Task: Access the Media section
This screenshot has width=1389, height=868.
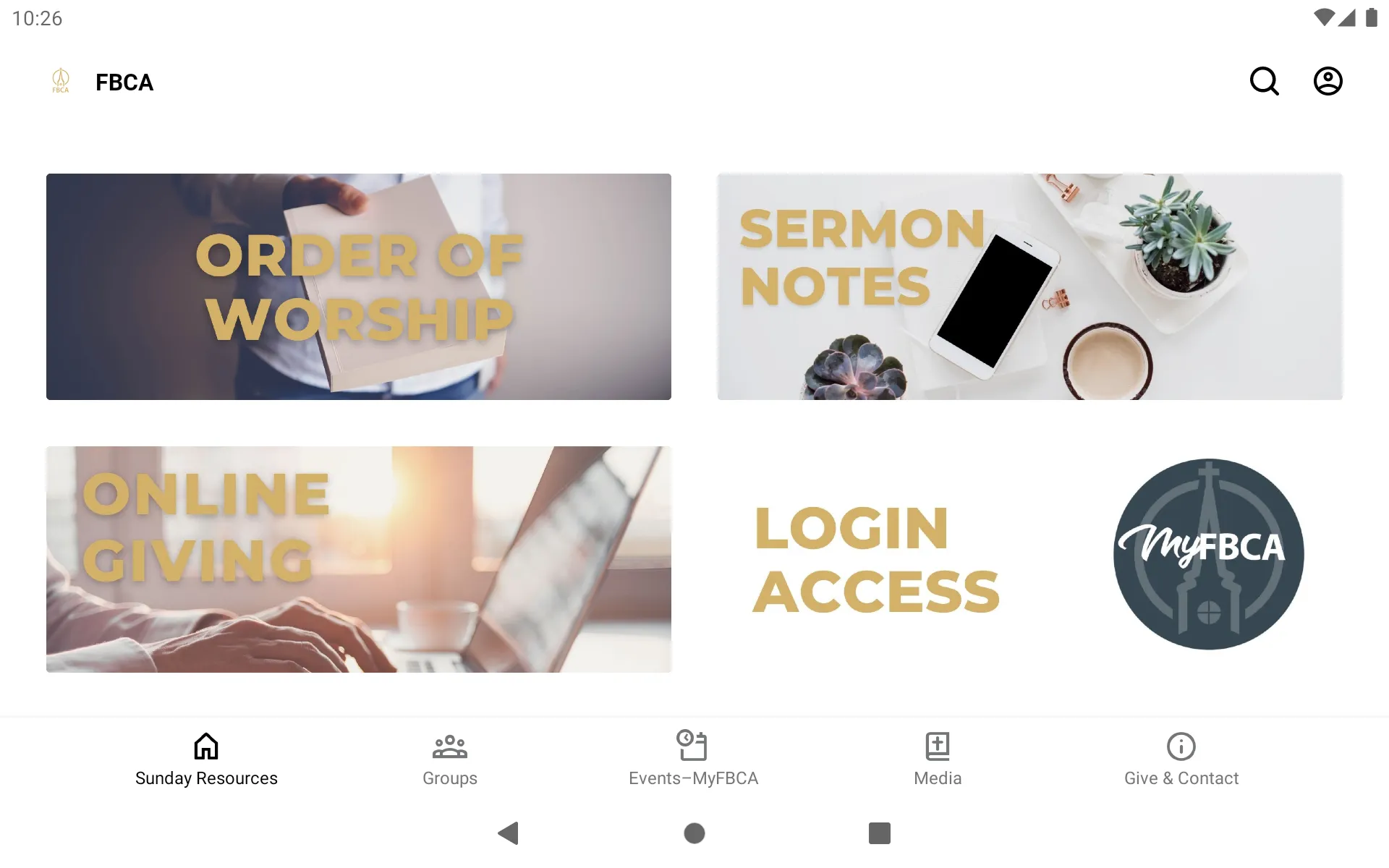Action: [x=937, y=758]
